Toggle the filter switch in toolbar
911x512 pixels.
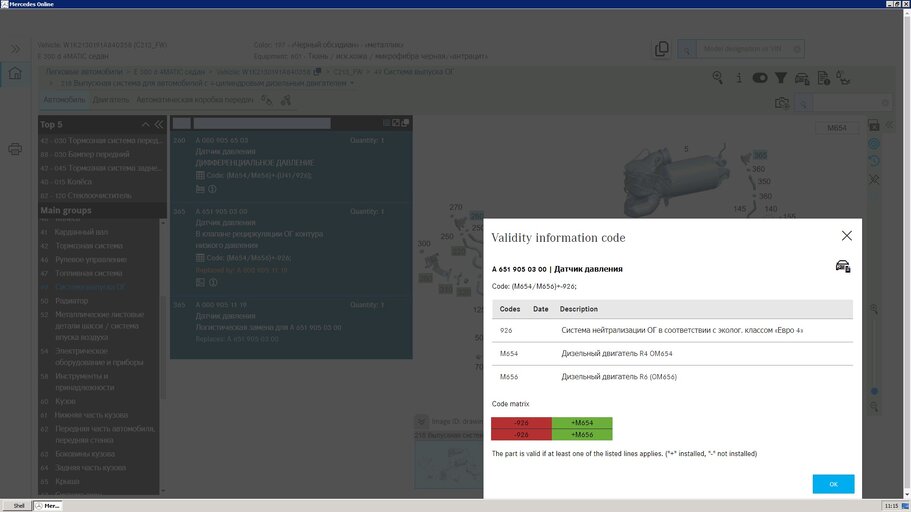(759, 77)
